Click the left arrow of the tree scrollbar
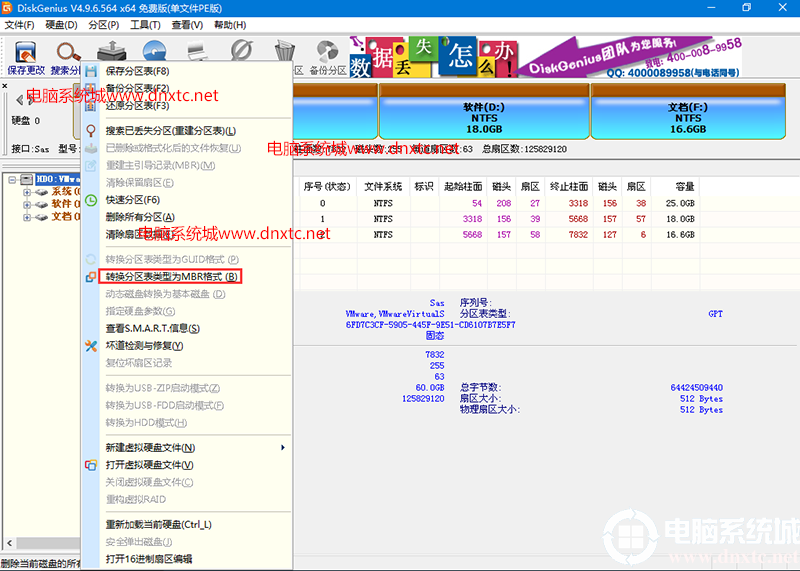This screenshot has height=571, width=800. tap(9, 543)
